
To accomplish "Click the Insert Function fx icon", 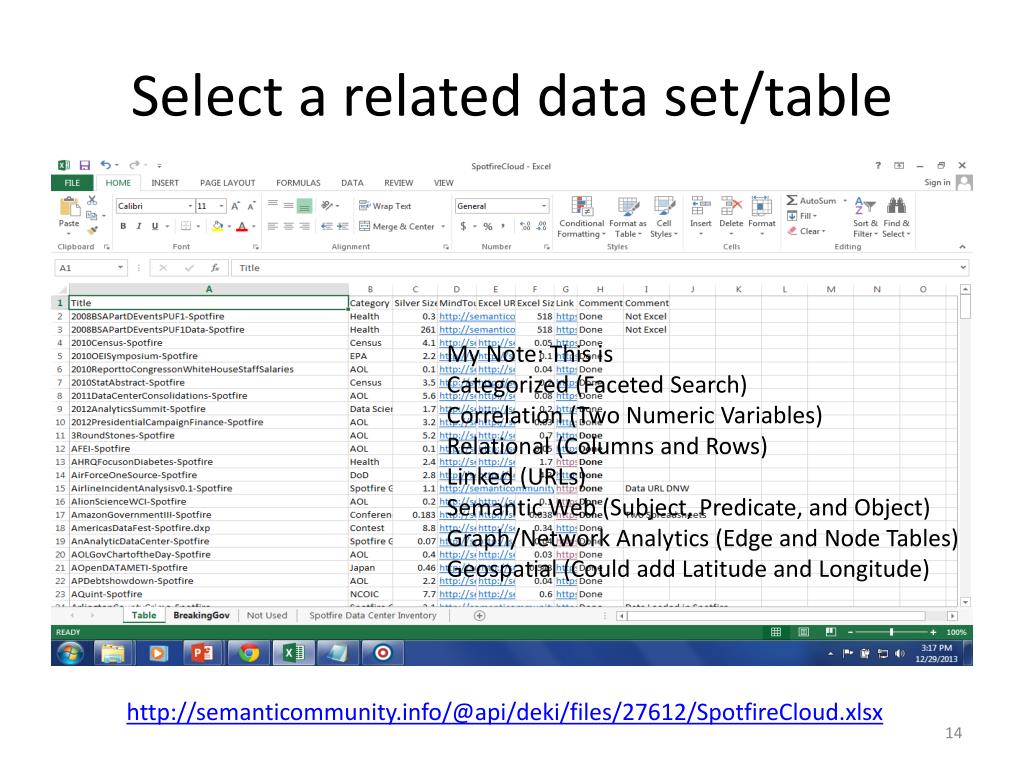I will pyautogui.click(x=215, y=268).
